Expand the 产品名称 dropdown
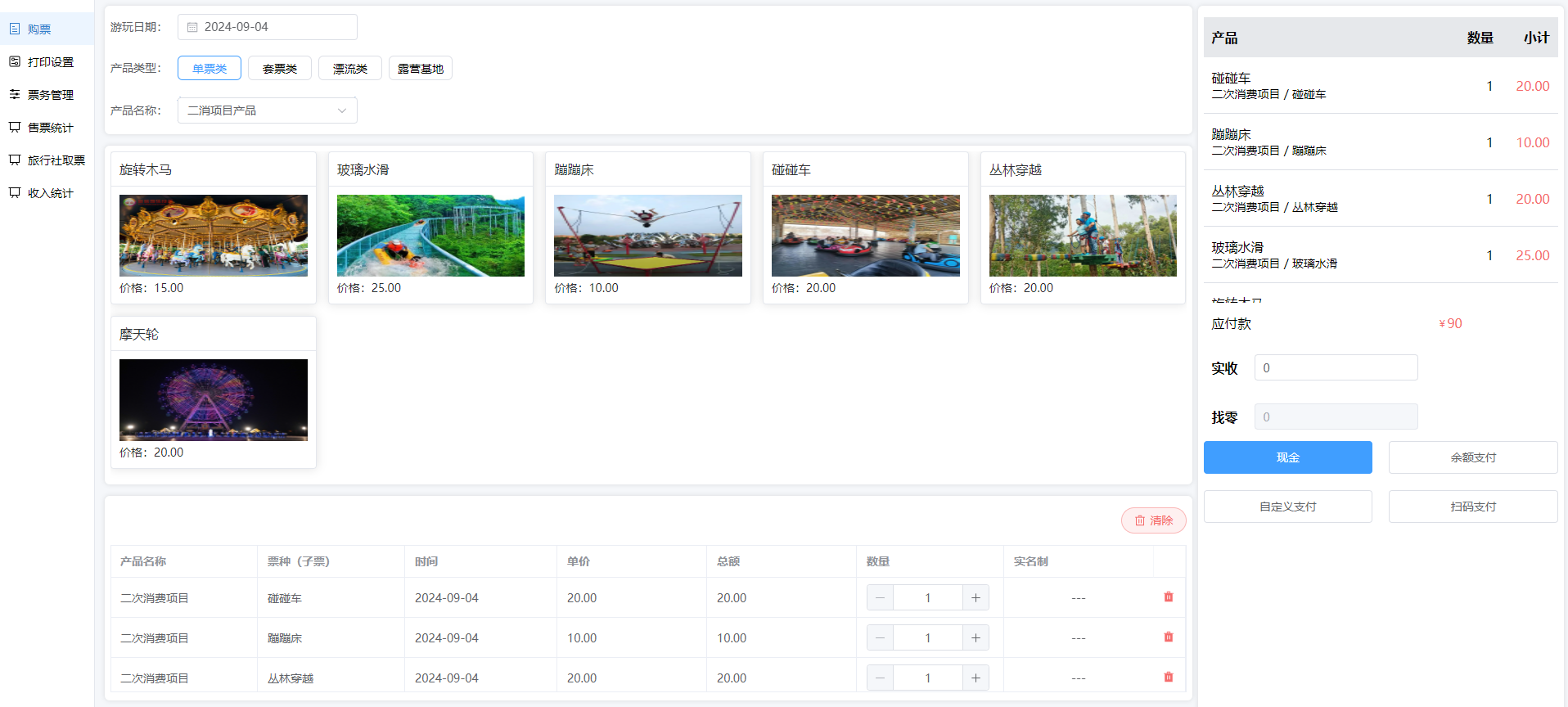 [x=268, y=110]
